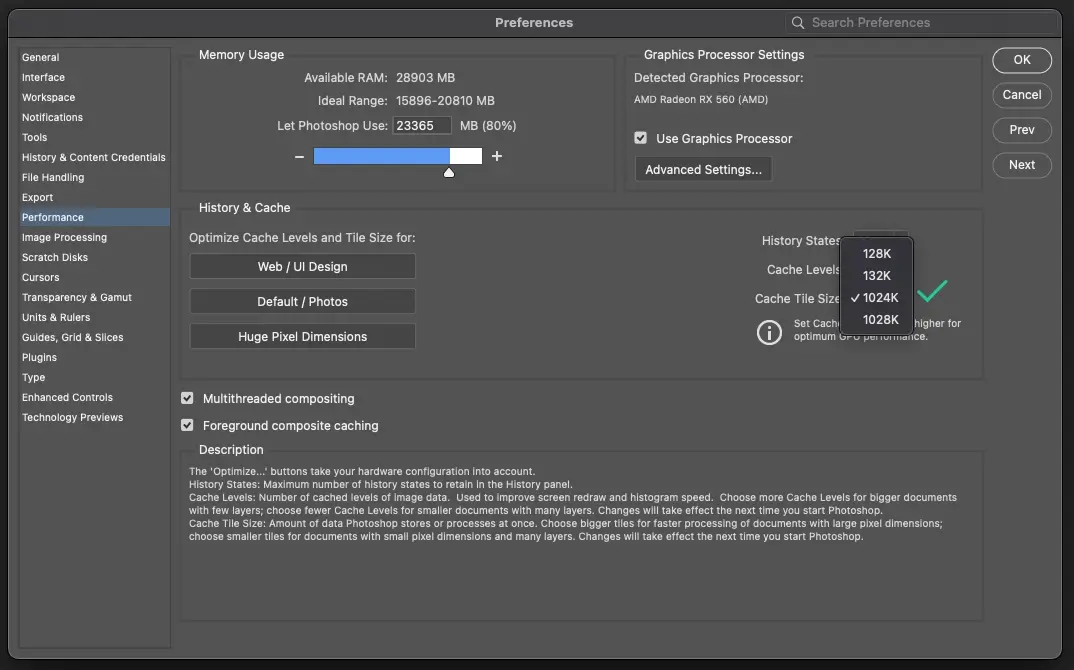The width and height of the screenshot is (1074, 670).
Task: Click the info icon beside cache note
Action: click(769, 332)
